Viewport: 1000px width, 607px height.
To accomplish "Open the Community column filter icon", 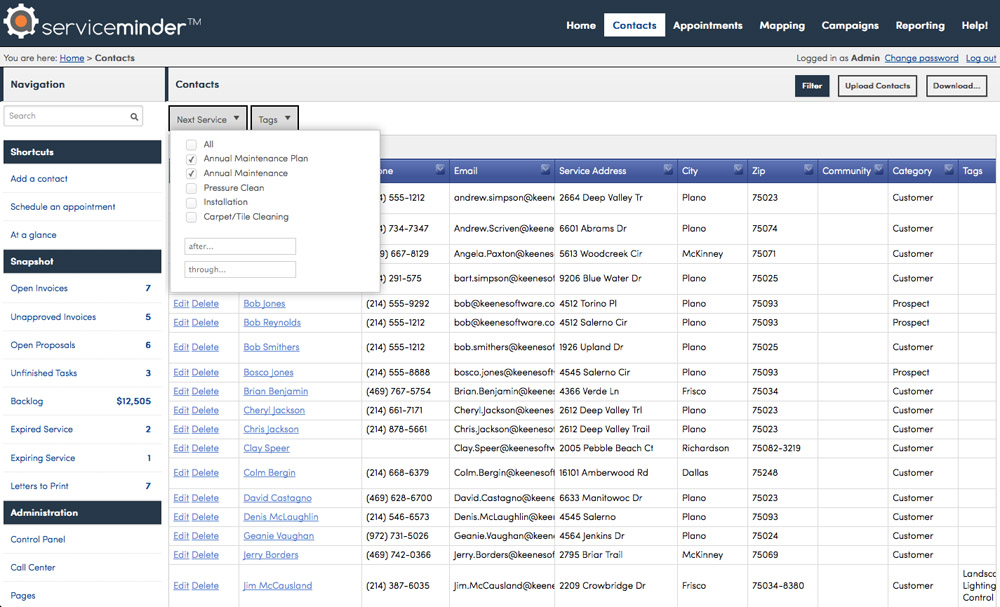I will [x=878, y=168].
